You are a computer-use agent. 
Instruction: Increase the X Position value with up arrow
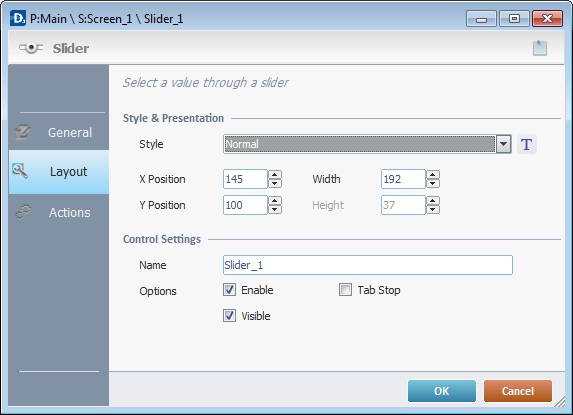tap(275, 175)
